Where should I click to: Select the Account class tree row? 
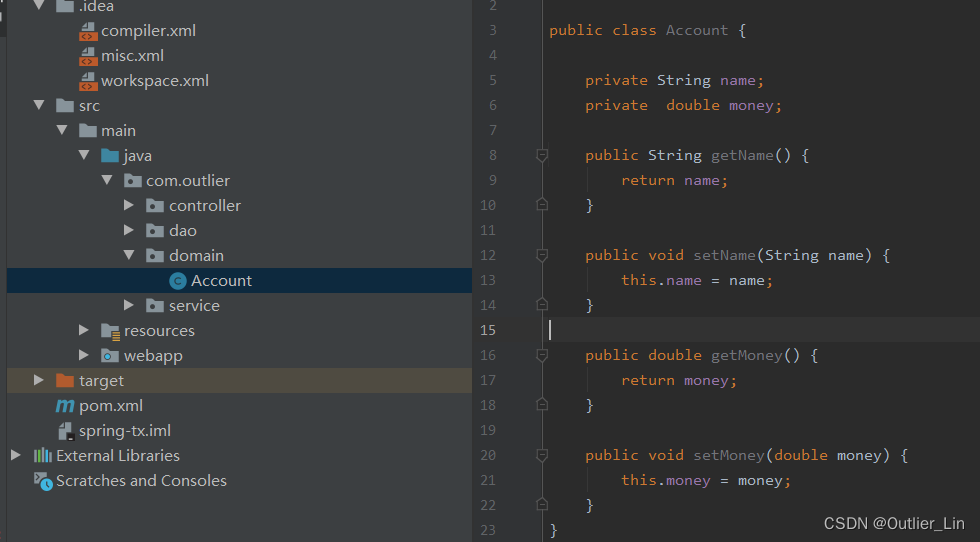click(239, 281)
